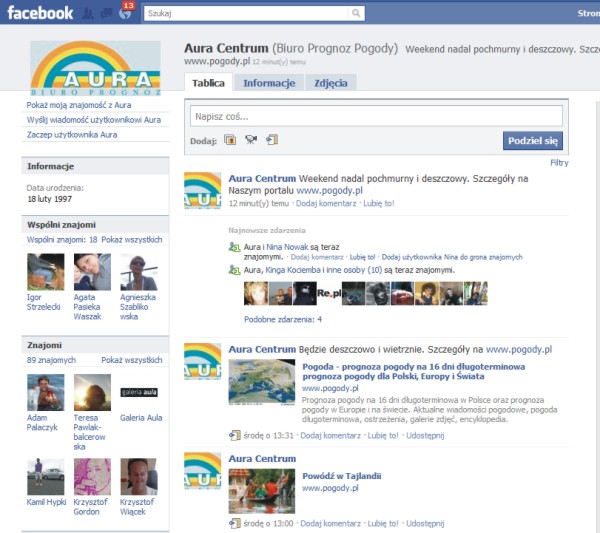Open the Europe satellite map thumbnail
This screenshot has width=600, height=533.
click(262, 382)
